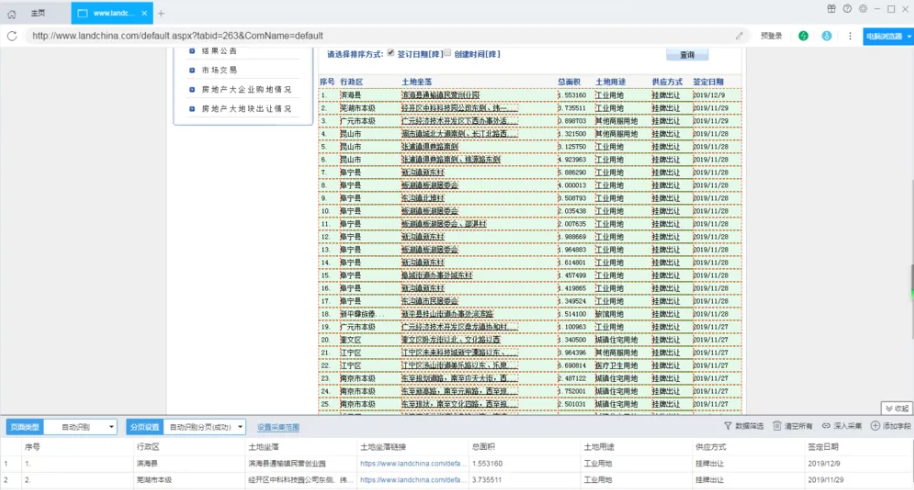Open the 页面类型 自动识别 dropdown
This screenshot has height=490, width=914.
click(x=79, y=427)
